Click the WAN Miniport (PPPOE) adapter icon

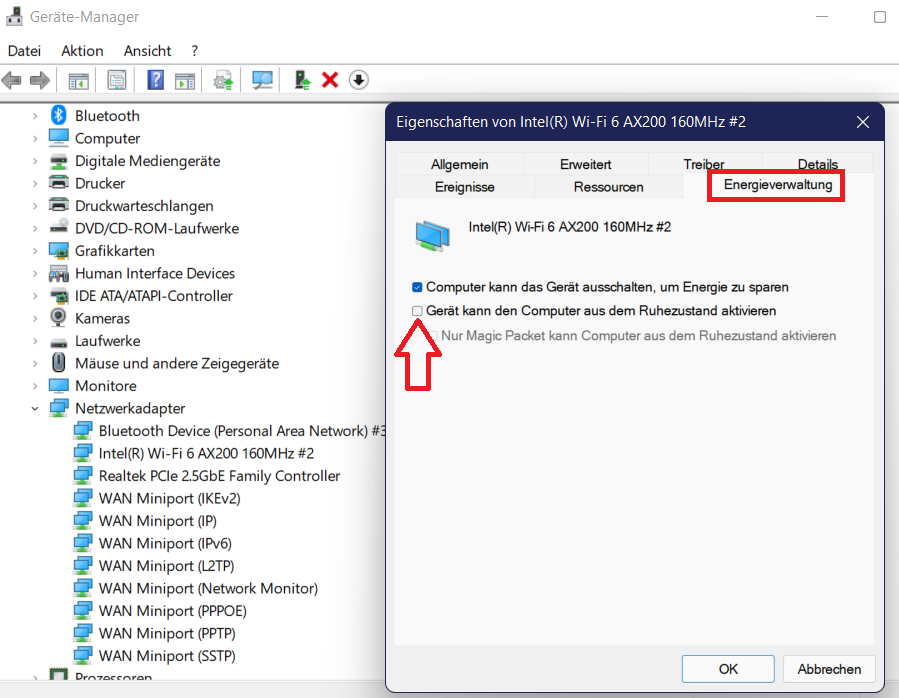point(83,610)
